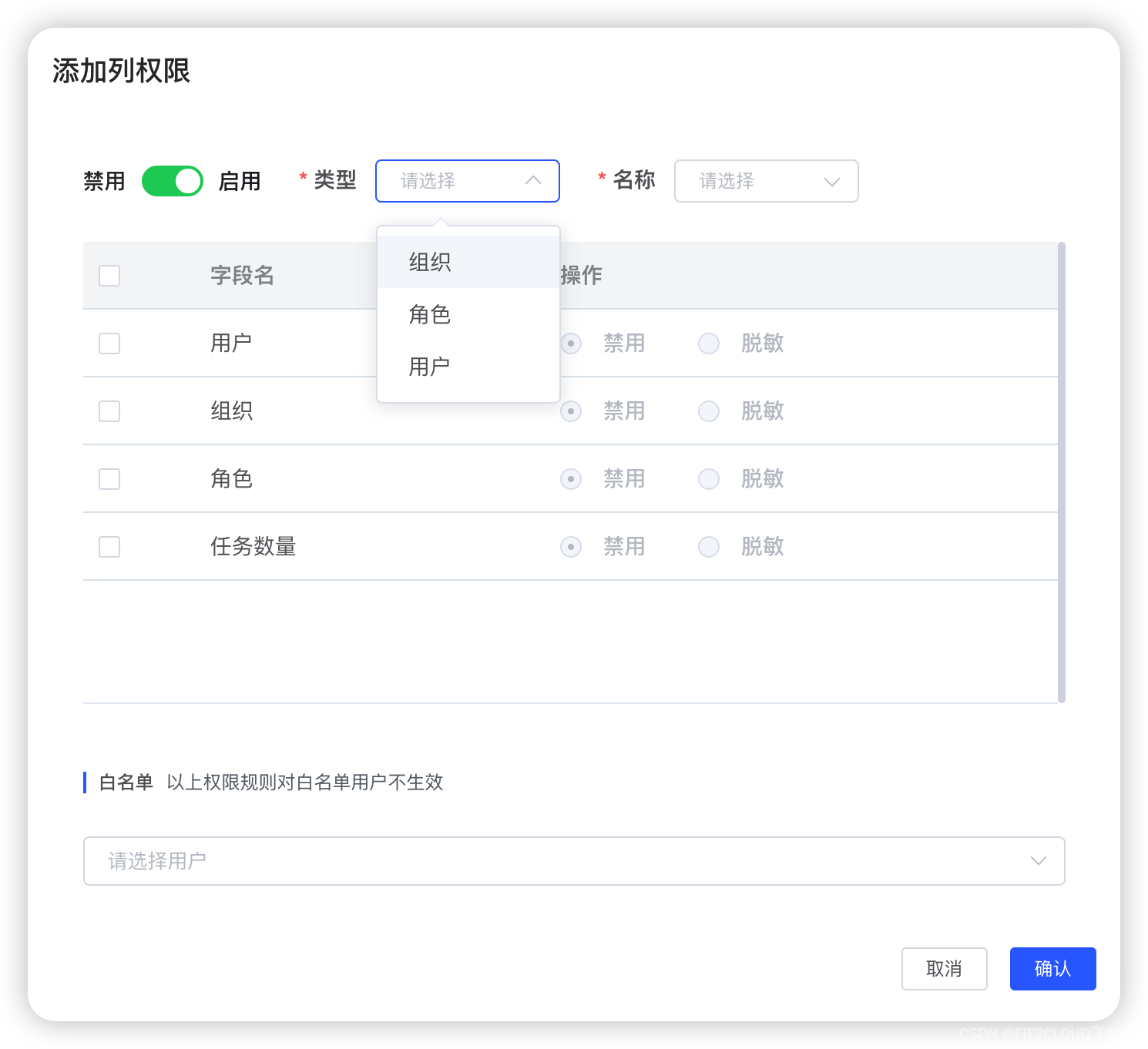Select 禁用 radio for the 任务数量 row
Image resolution: width=1148 pixels, height=1049 pixels.
(570, 547)
